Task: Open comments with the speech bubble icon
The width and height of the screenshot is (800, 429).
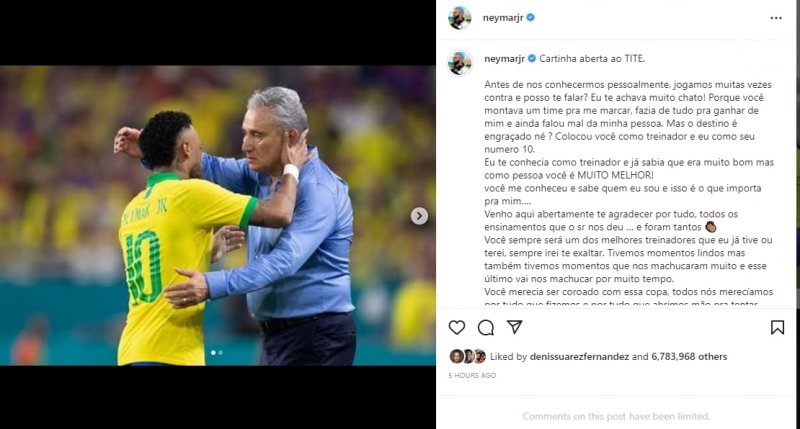Action: click(486, 327)
